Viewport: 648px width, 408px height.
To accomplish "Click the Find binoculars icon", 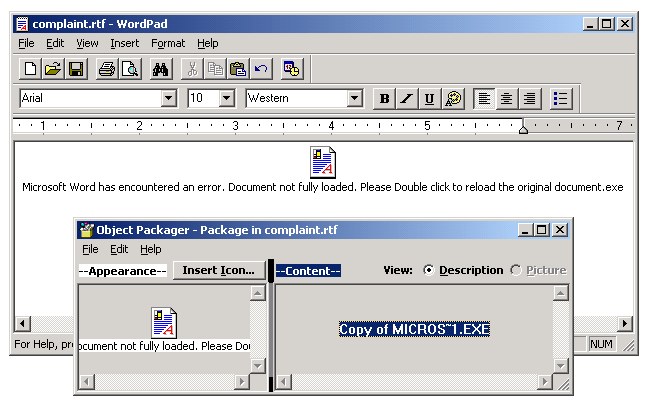I will [161, 69].
